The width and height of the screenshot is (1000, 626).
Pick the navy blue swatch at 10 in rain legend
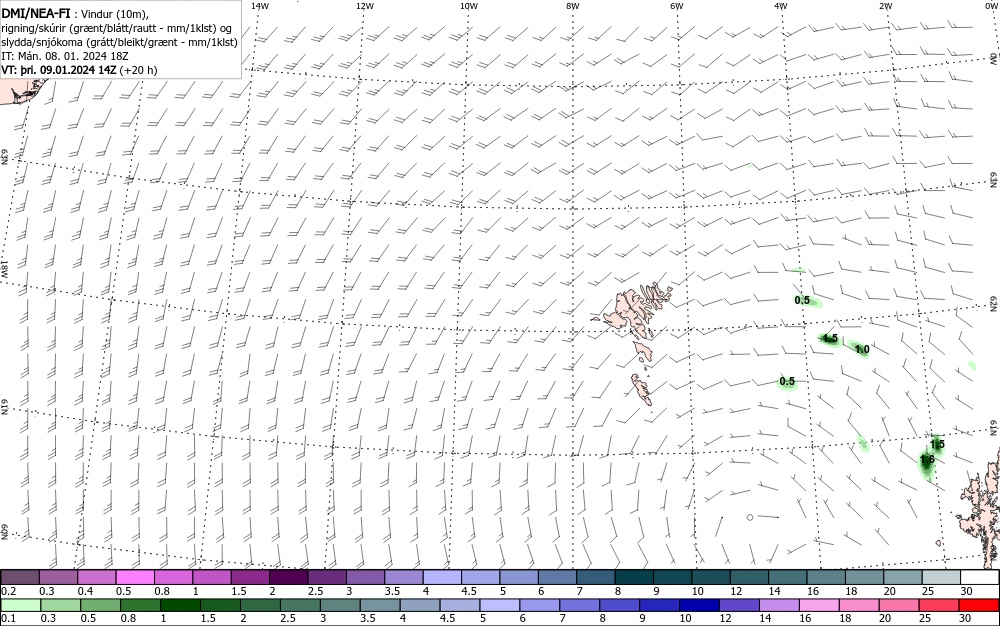(x=698, y=605)
